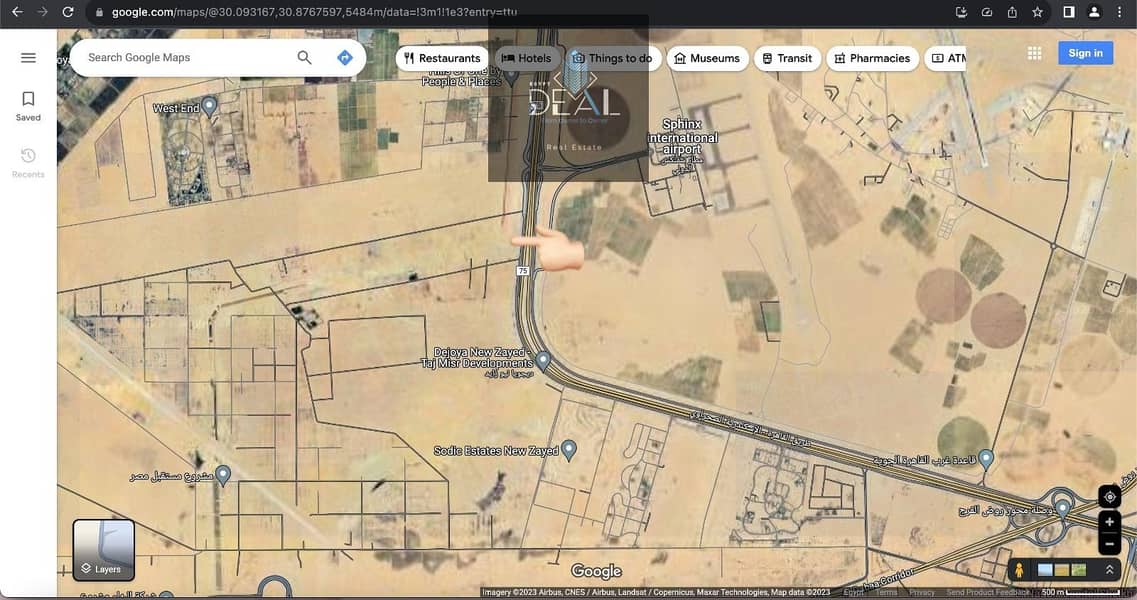Expand the imagery strip with double chevron
This screenshot has height=600, width=1137.
(x=1109, y=570)
